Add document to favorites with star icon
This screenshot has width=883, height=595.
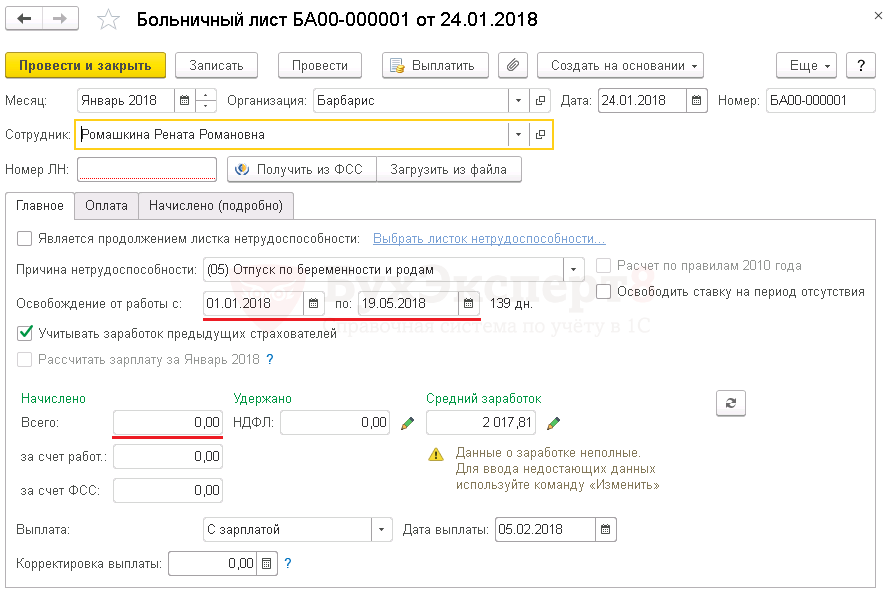coord(108,20)
